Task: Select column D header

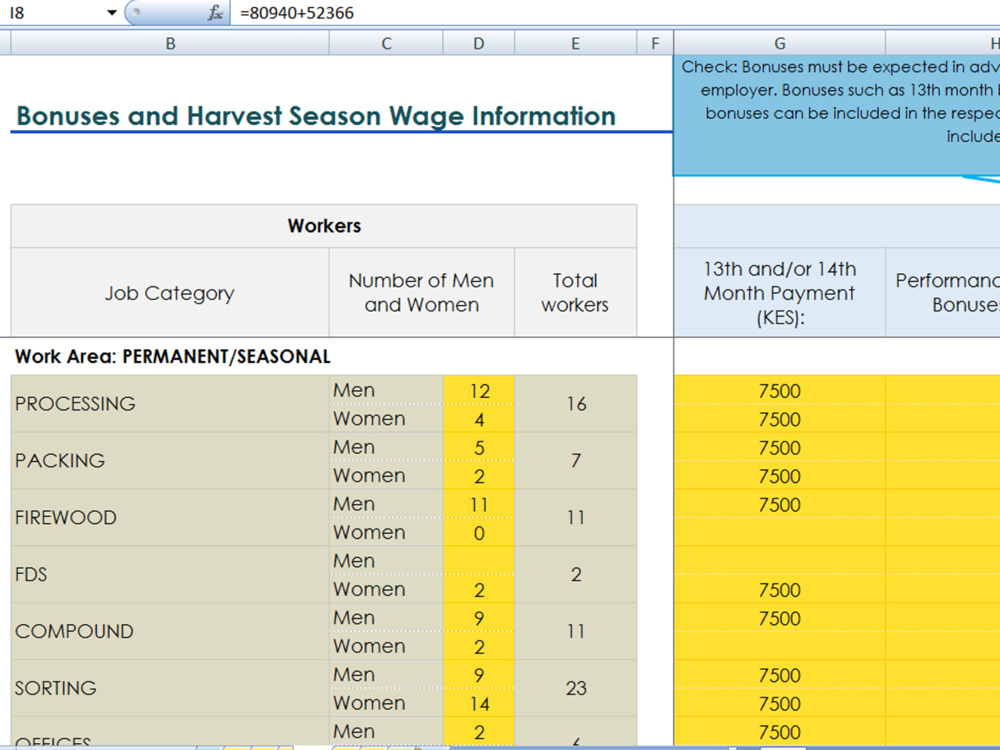Action: [478, 43]
